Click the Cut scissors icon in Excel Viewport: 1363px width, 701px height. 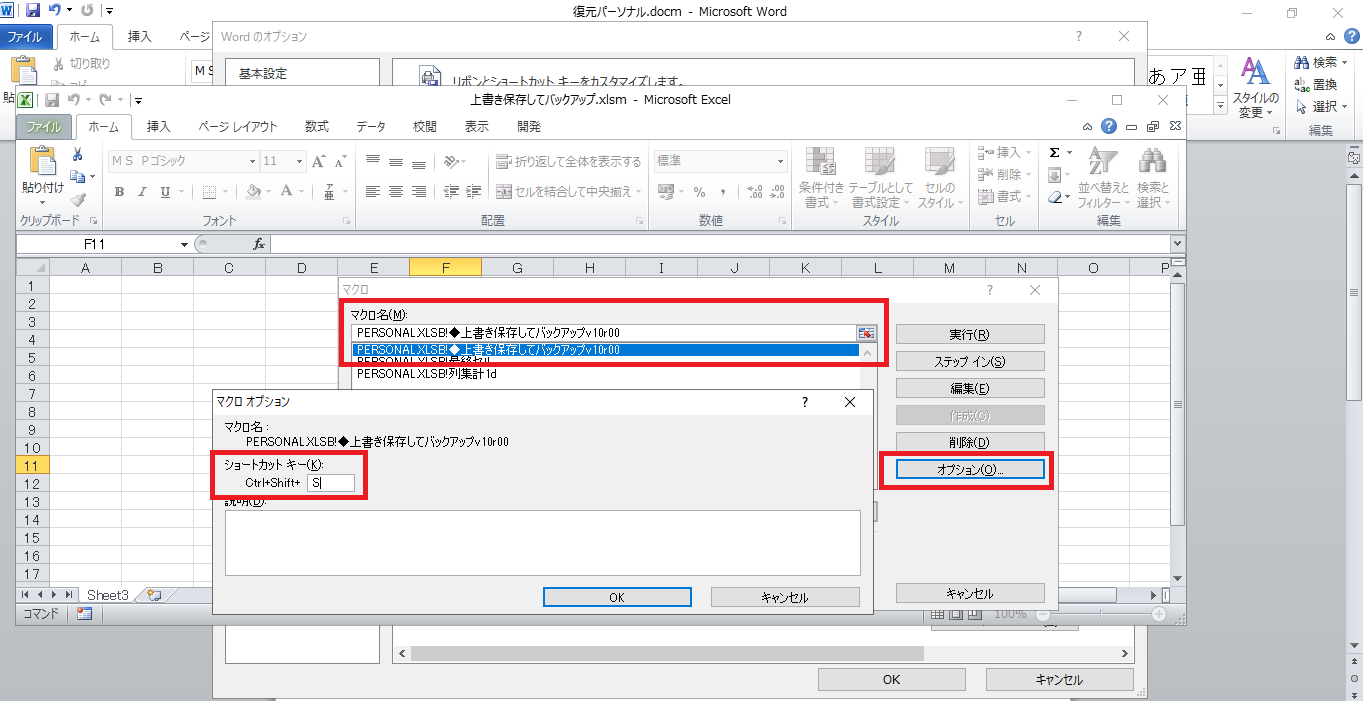tap(77, 154)
